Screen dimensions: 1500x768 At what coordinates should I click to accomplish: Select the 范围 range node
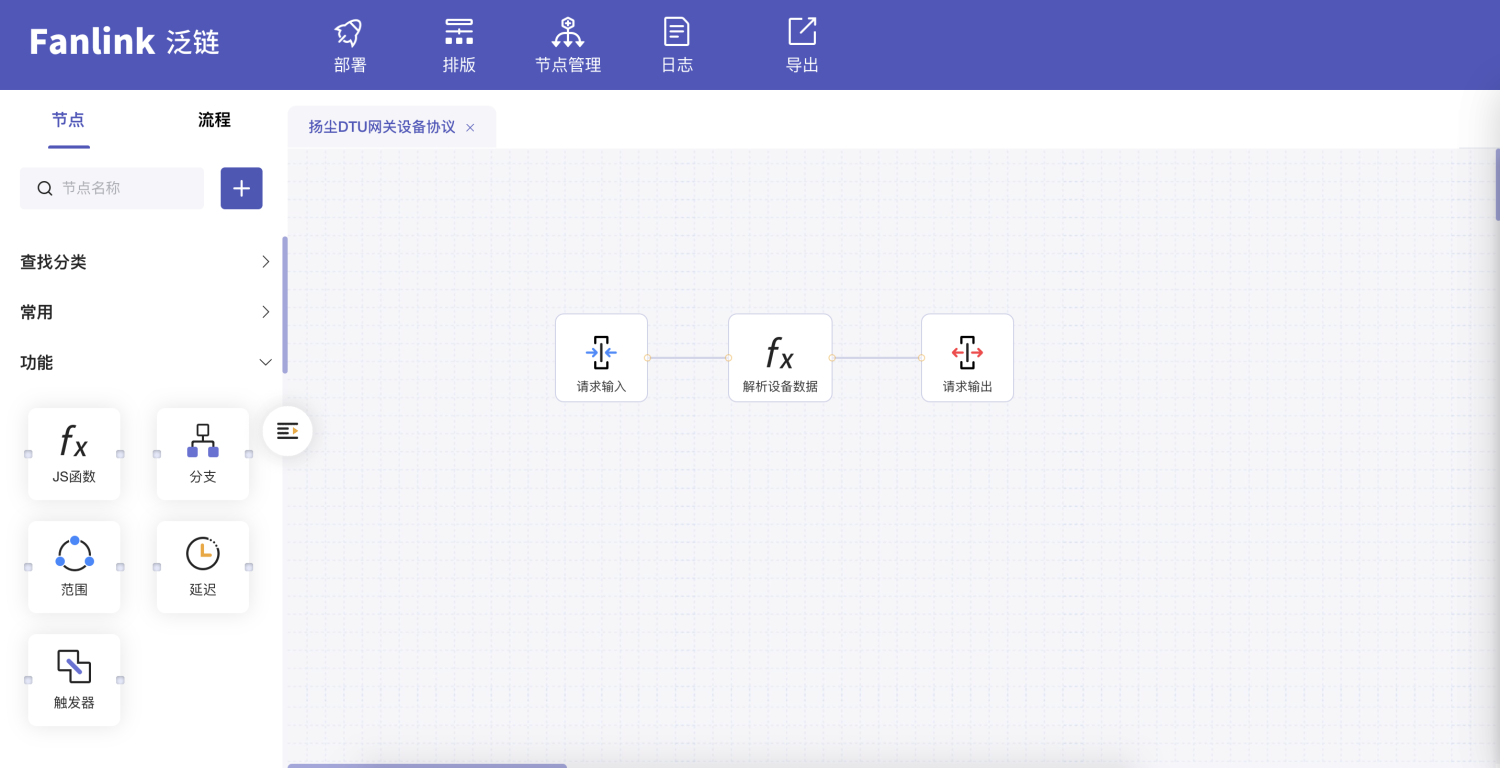74,566
